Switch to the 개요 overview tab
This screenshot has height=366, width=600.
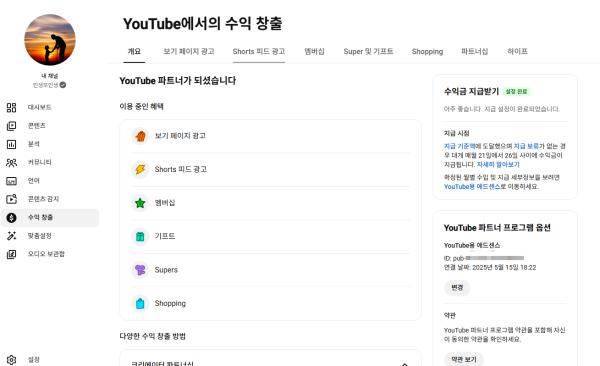[x=134, y=51]
